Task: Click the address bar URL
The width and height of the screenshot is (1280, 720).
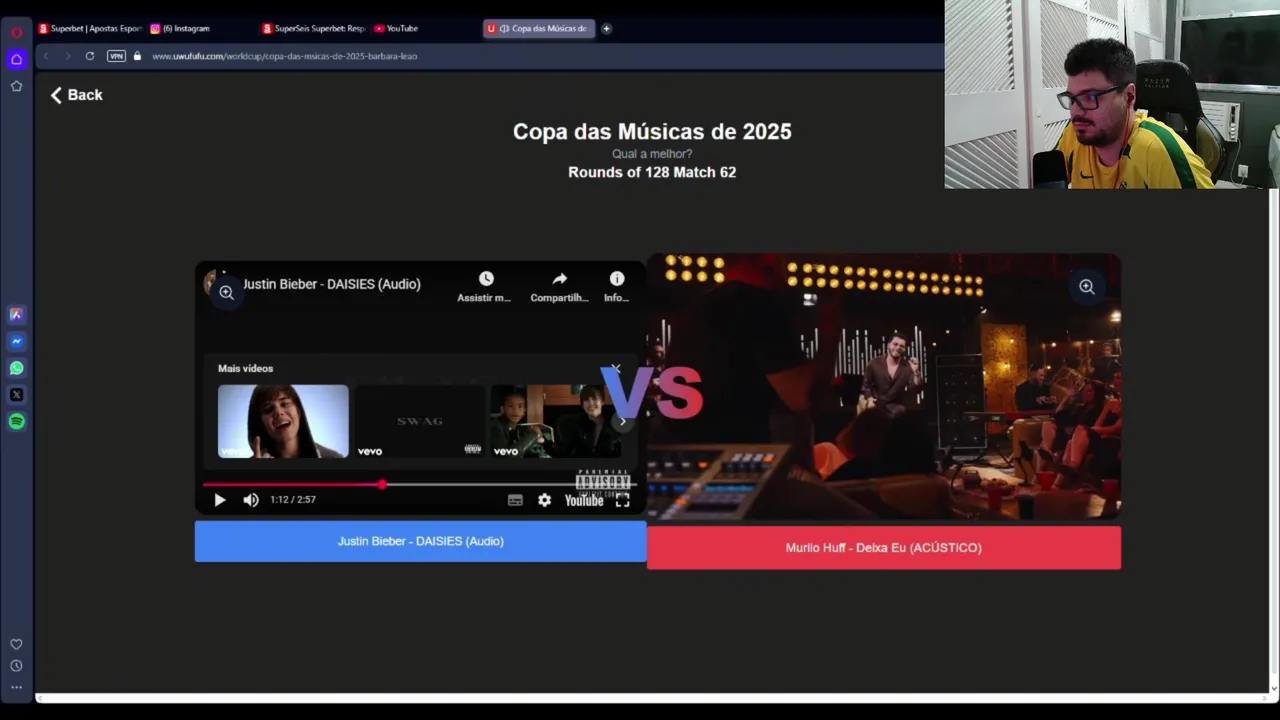Action: 284,56
